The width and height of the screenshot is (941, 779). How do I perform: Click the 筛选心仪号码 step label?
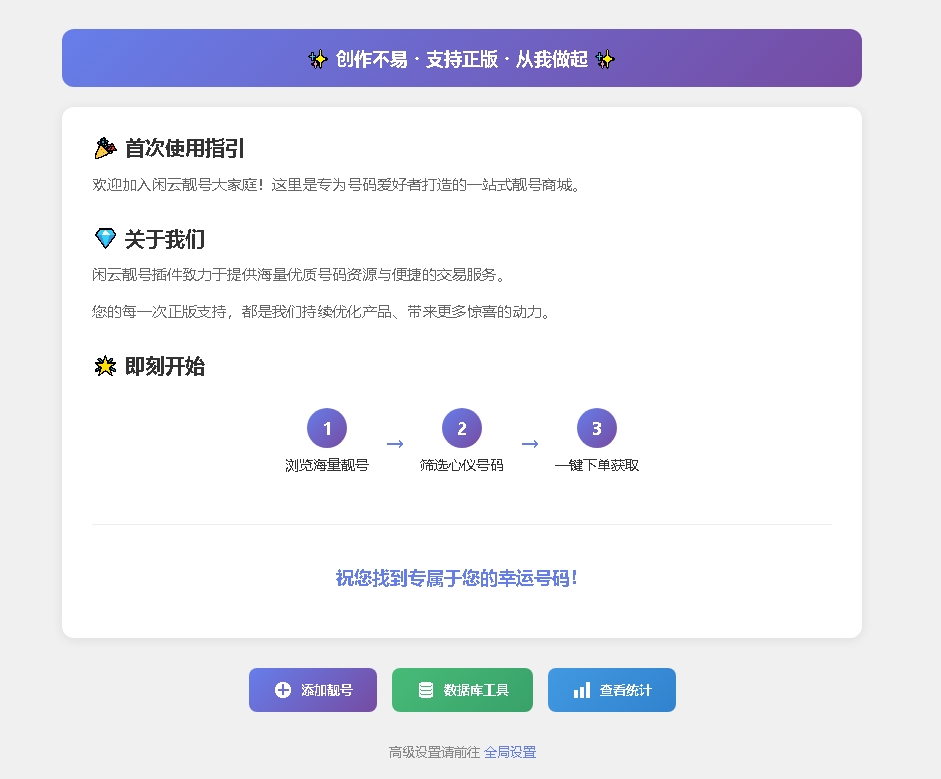tap(462, 465)
